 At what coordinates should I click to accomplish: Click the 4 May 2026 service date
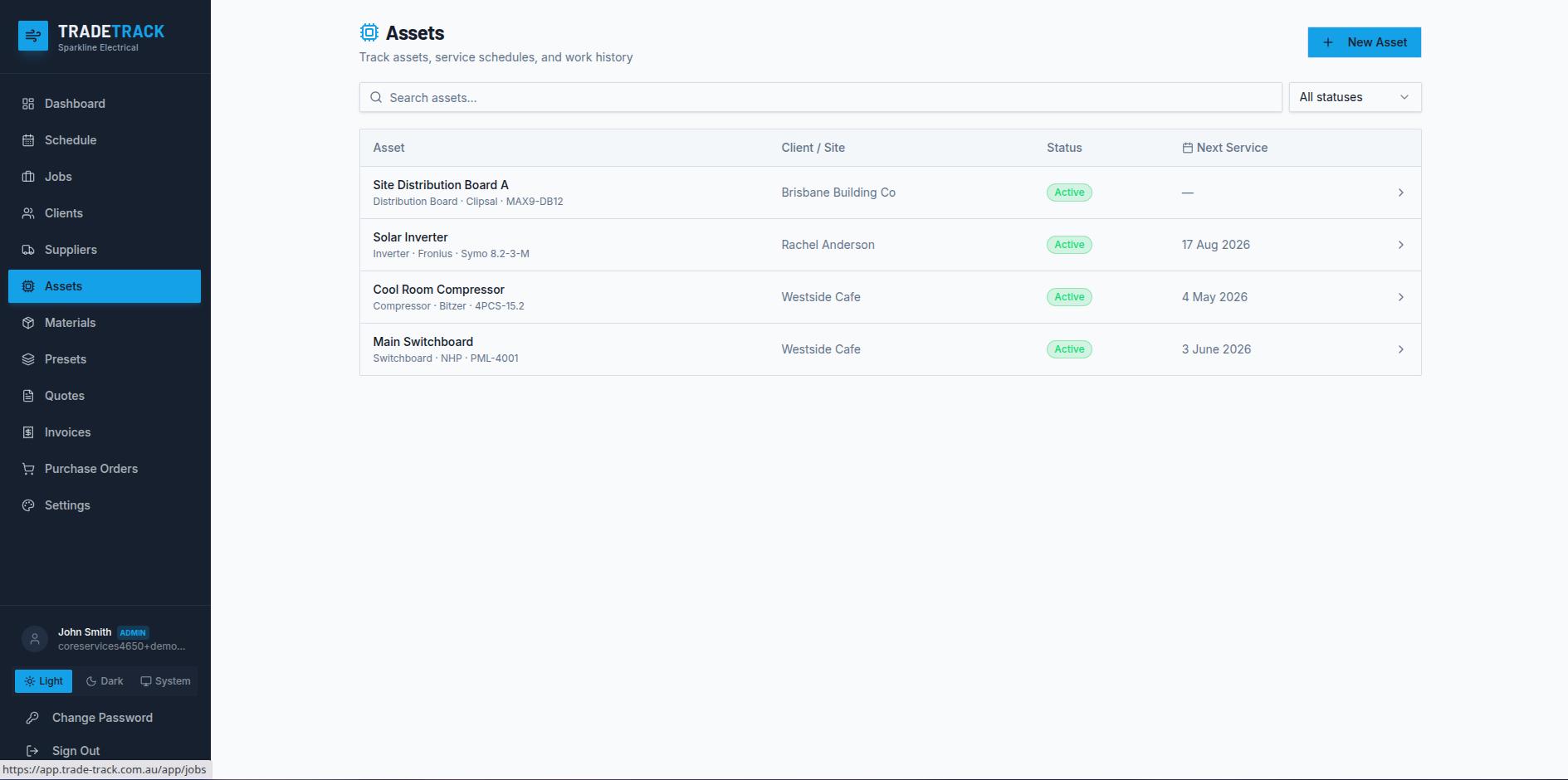pos(1214,297)
